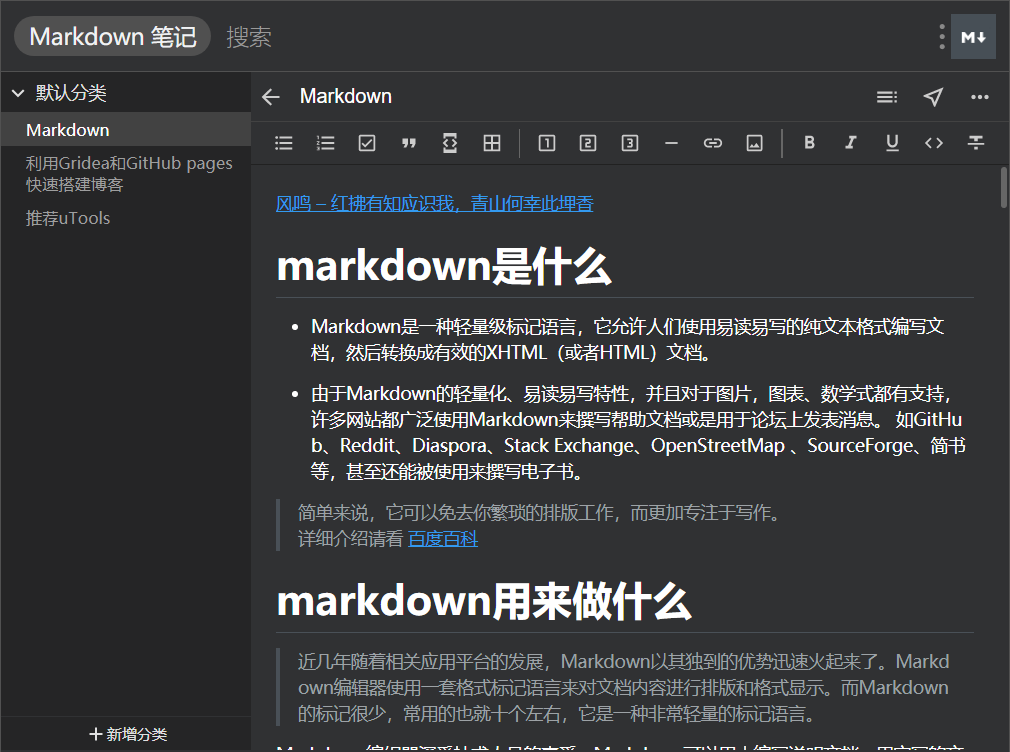Insert a table
Screen dimensions: 1010x752
pos(491,143)
